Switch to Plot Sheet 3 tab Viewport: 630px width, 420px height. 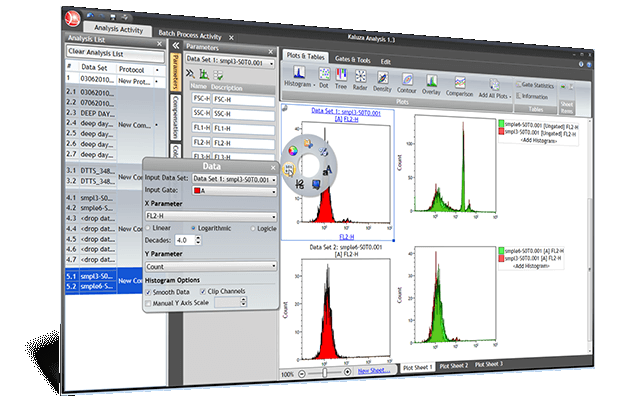click(489, 364)
